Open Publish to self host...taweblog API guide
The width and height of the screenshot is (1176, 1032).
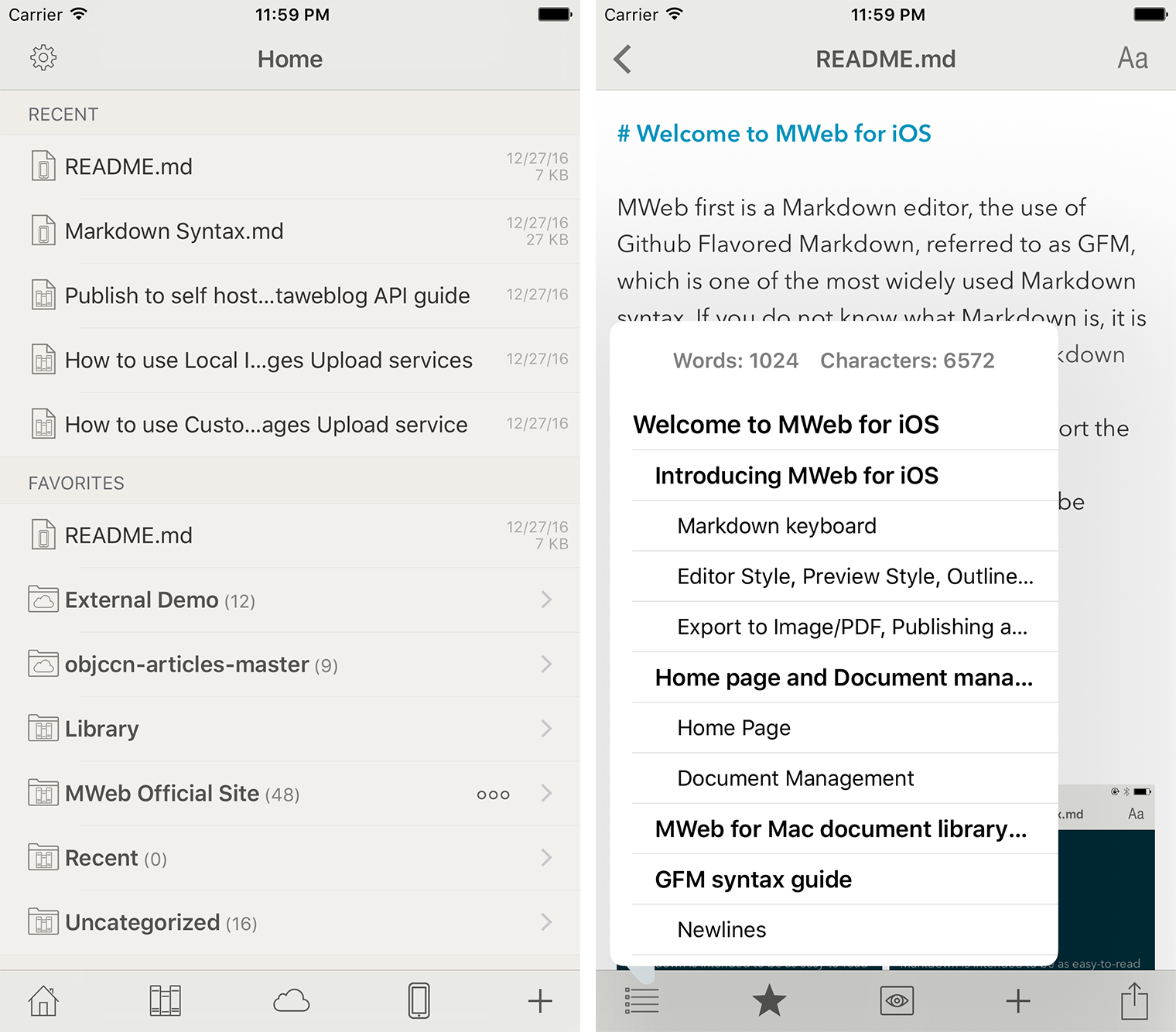coord(290,296)
